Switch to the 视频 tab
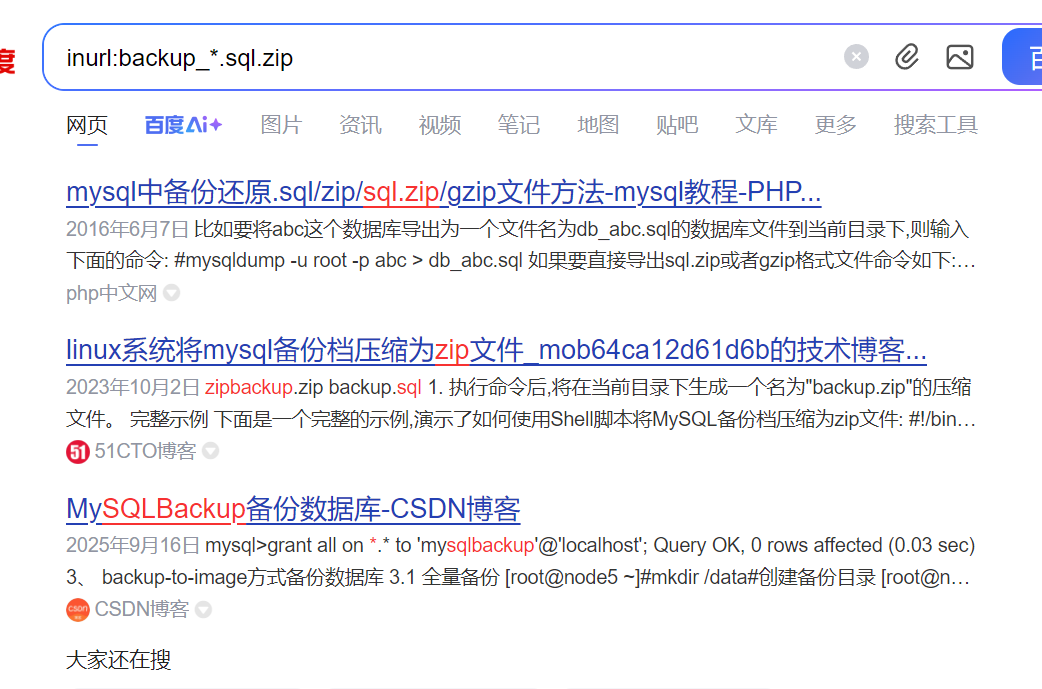This screenshot has width=1042, height=689. 439,125
